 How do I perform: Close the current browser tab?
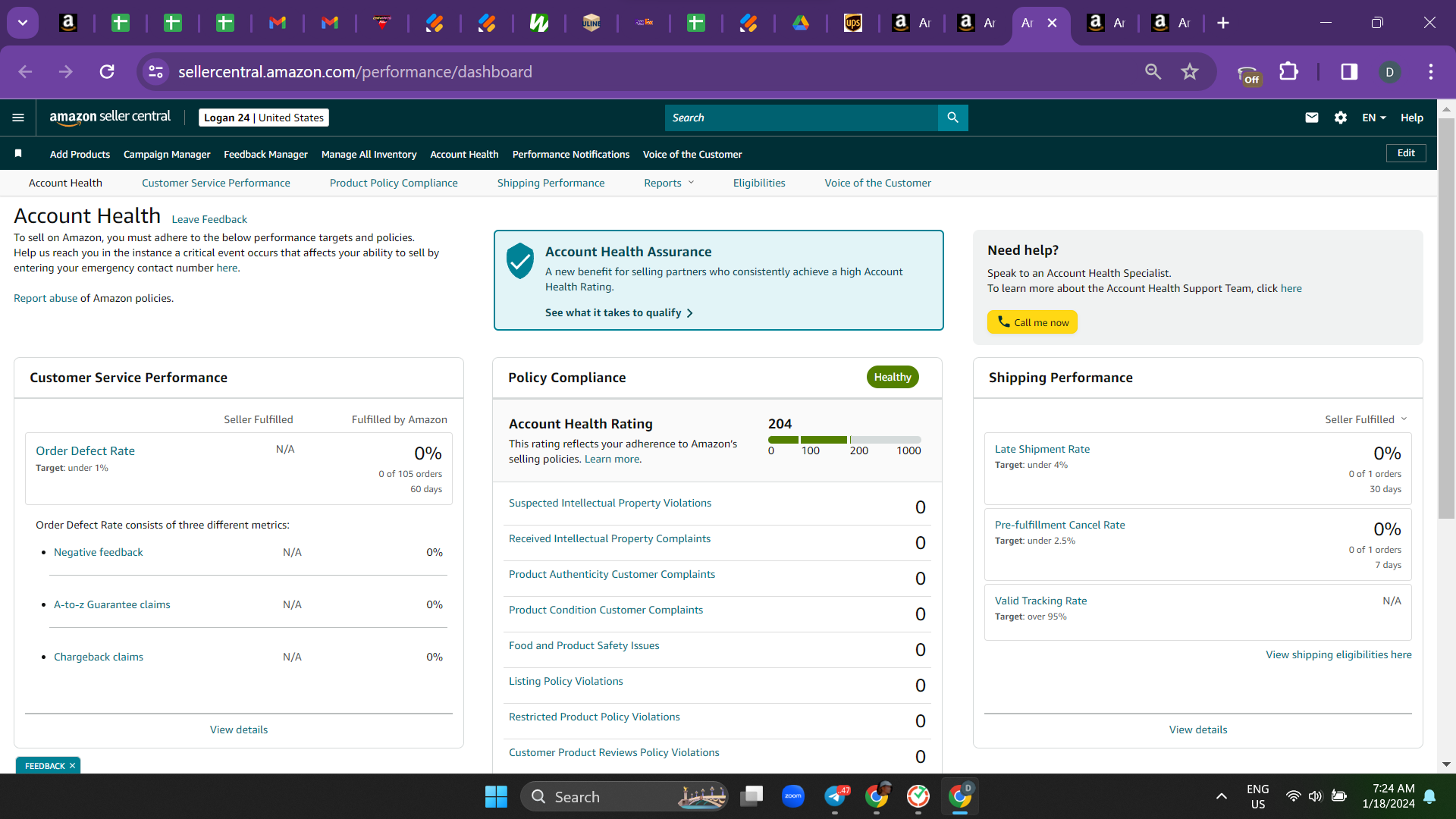pyautogui.click(x=1052, y=23)
